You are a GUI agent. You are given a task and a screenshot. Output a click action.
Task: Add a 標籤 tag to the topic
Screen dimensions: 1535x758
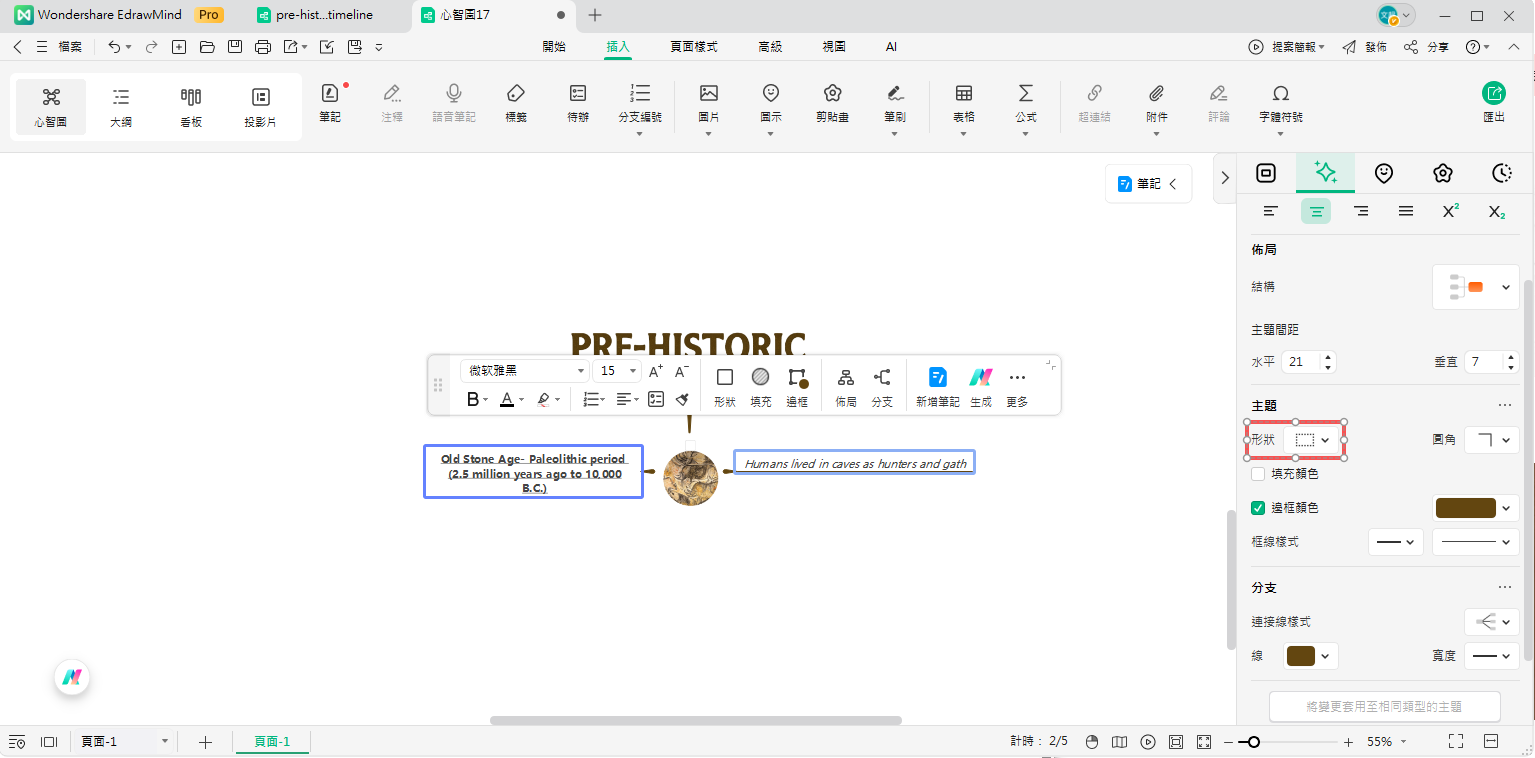coord(516,95)
